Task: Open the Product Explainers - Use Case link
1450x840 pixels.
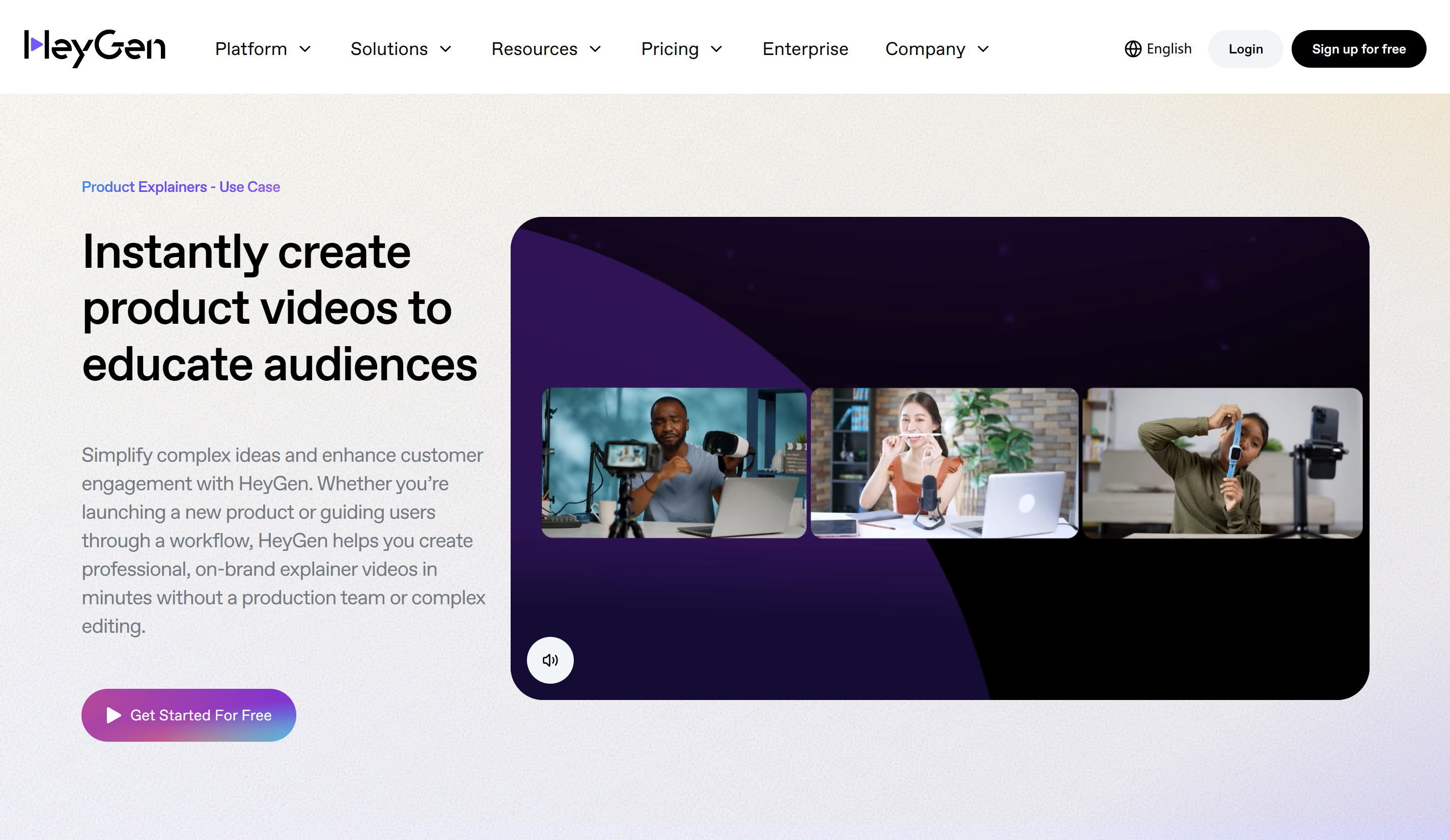Action: pyautogui.click(x=181, y=186)
